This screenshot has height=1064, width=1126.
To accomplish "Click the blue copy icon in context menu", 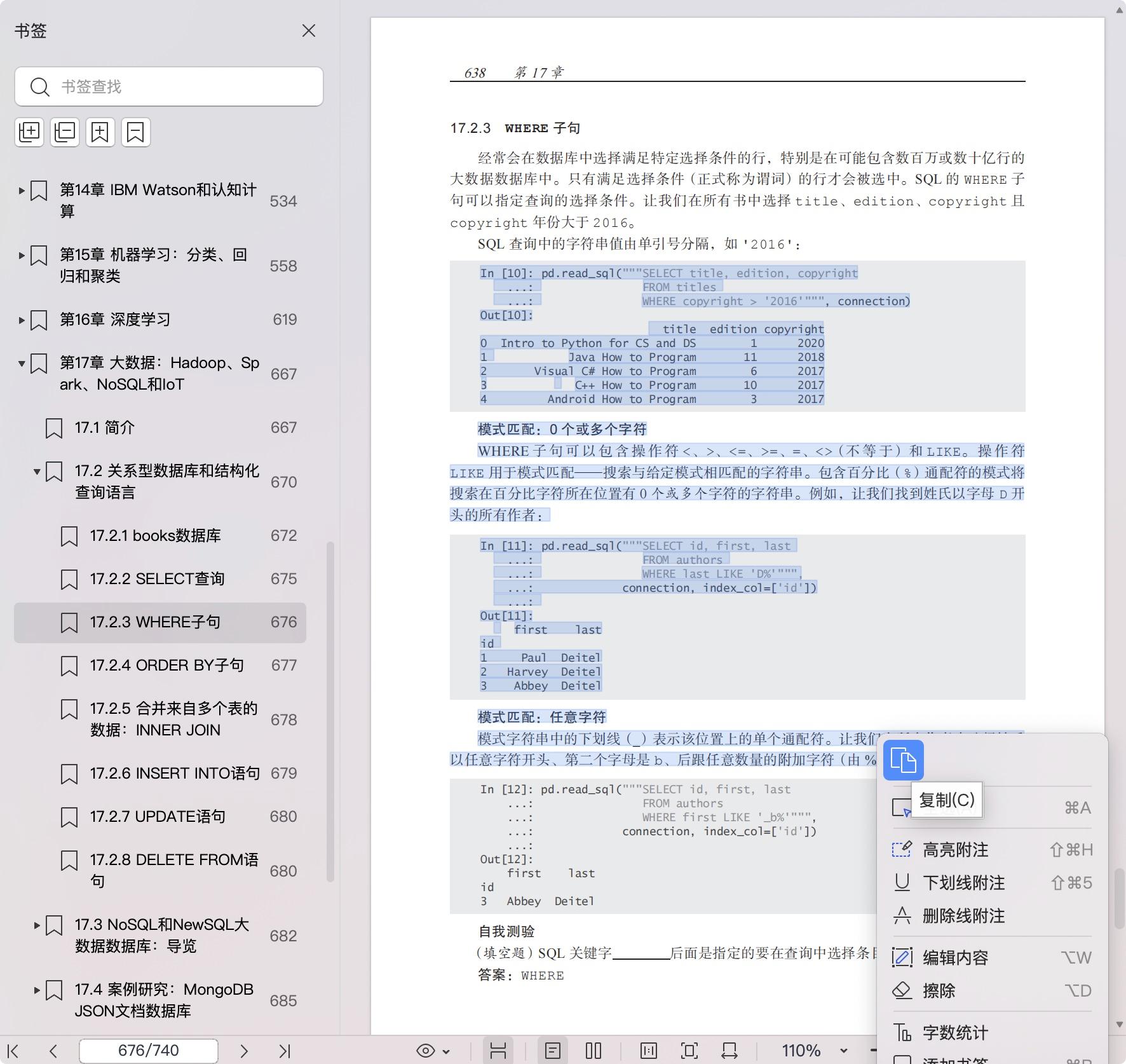I will 903,760.
